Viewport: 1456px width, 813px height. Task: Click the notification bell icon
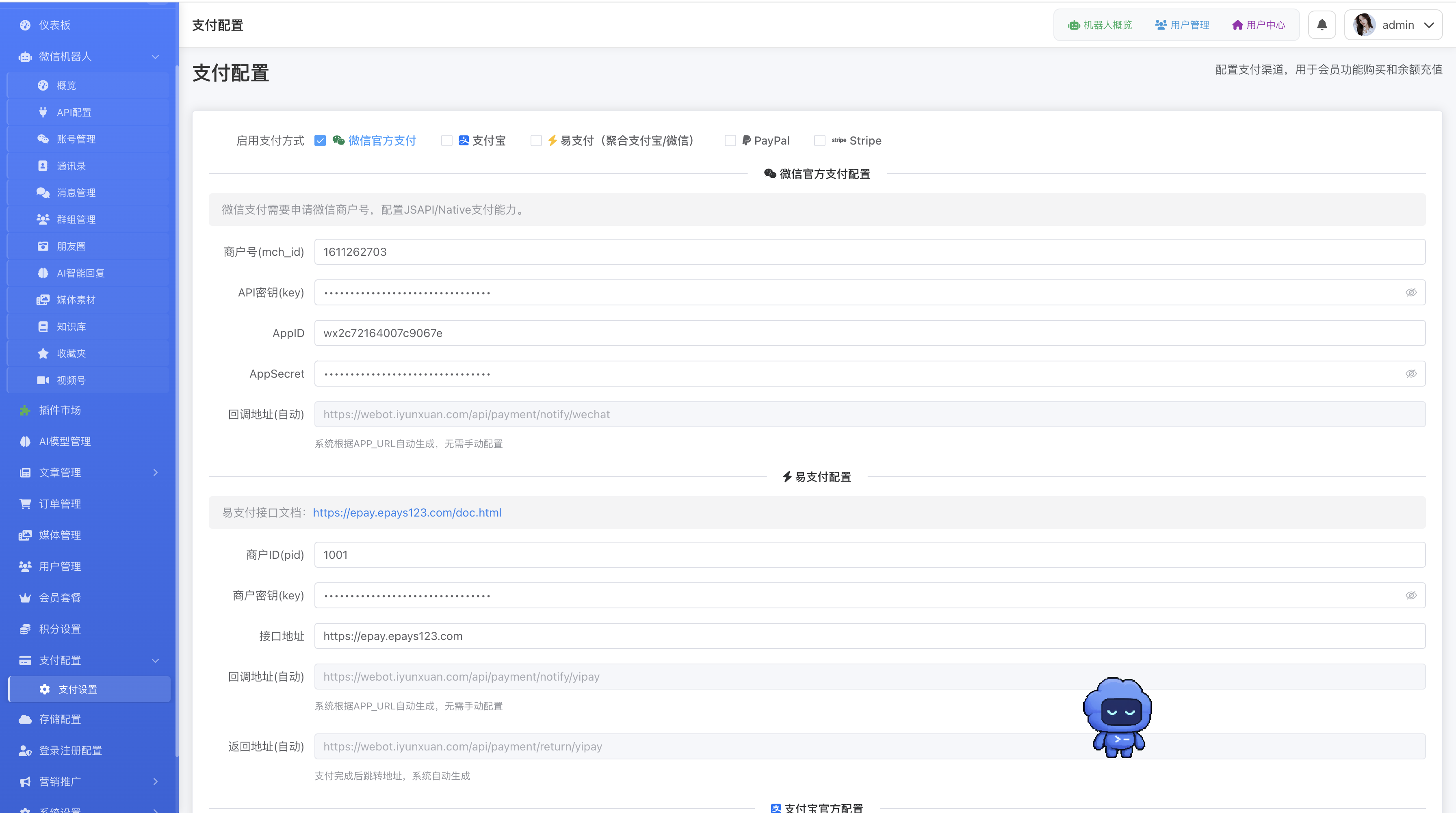(1322, 25)
